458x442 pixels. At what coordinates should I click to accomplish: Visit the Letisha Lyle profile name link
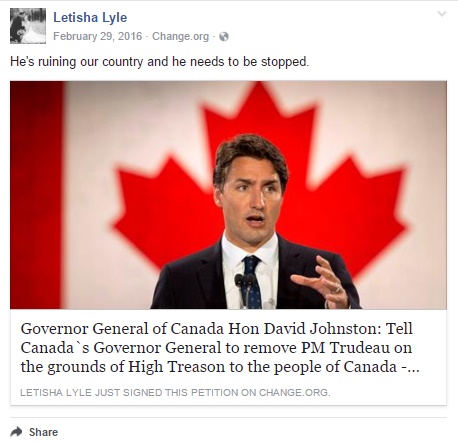(90, 17)
